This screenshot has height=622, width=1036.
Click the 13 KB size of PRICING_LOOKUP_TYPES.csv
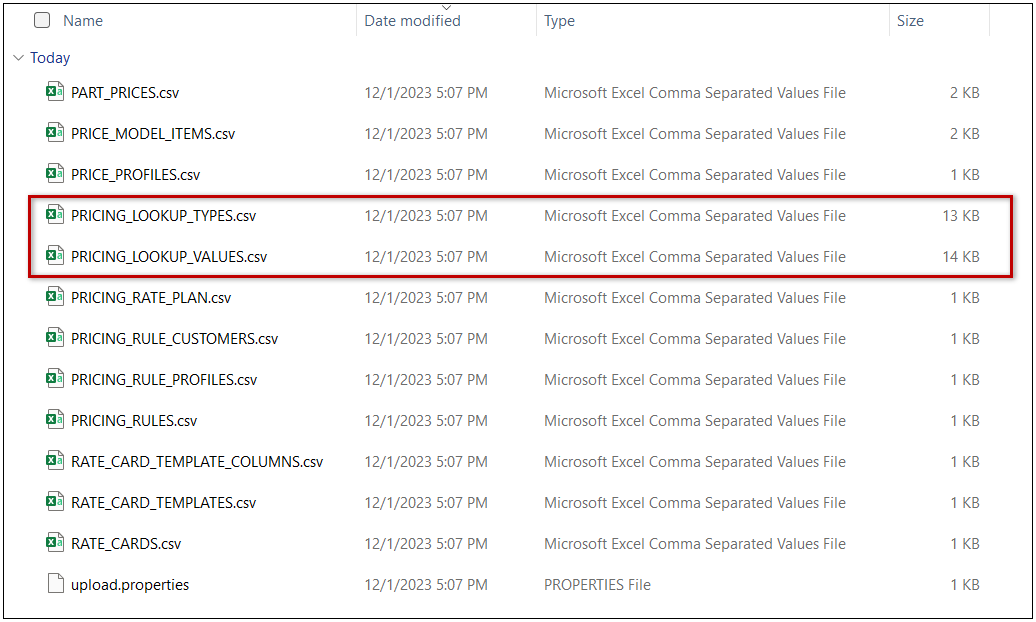coord(961,216)
